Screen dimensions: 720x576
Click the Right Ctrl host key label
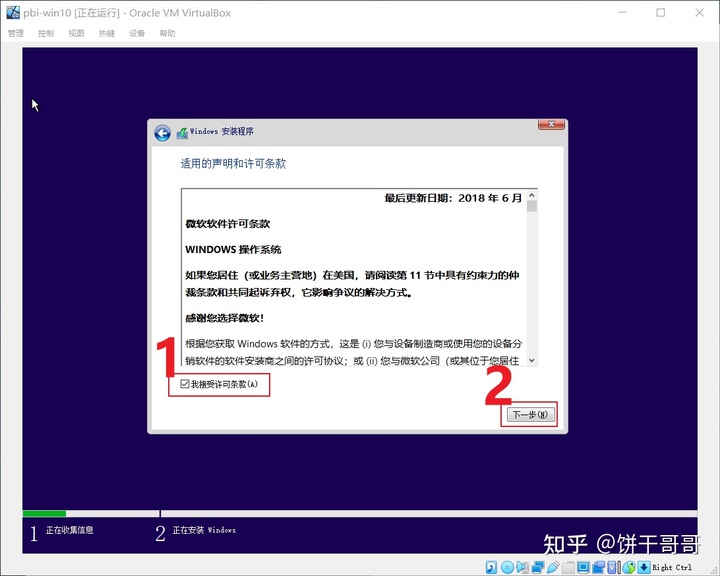coord(672,567)
